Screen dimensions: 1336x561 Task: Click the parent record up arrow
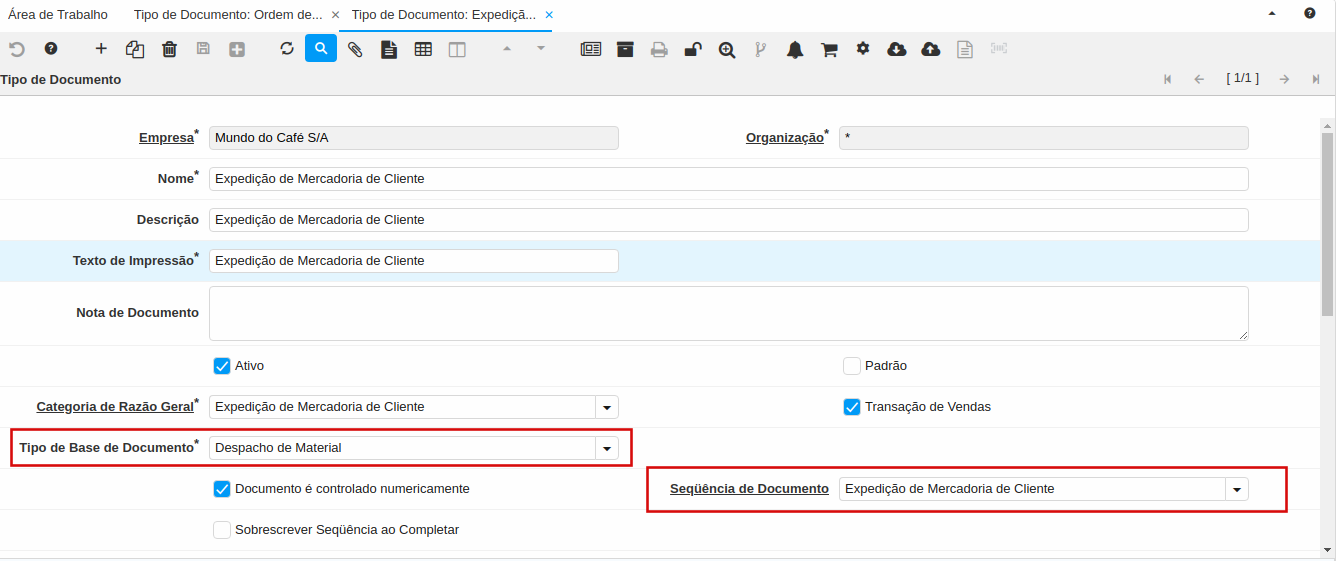click(507, 49)
